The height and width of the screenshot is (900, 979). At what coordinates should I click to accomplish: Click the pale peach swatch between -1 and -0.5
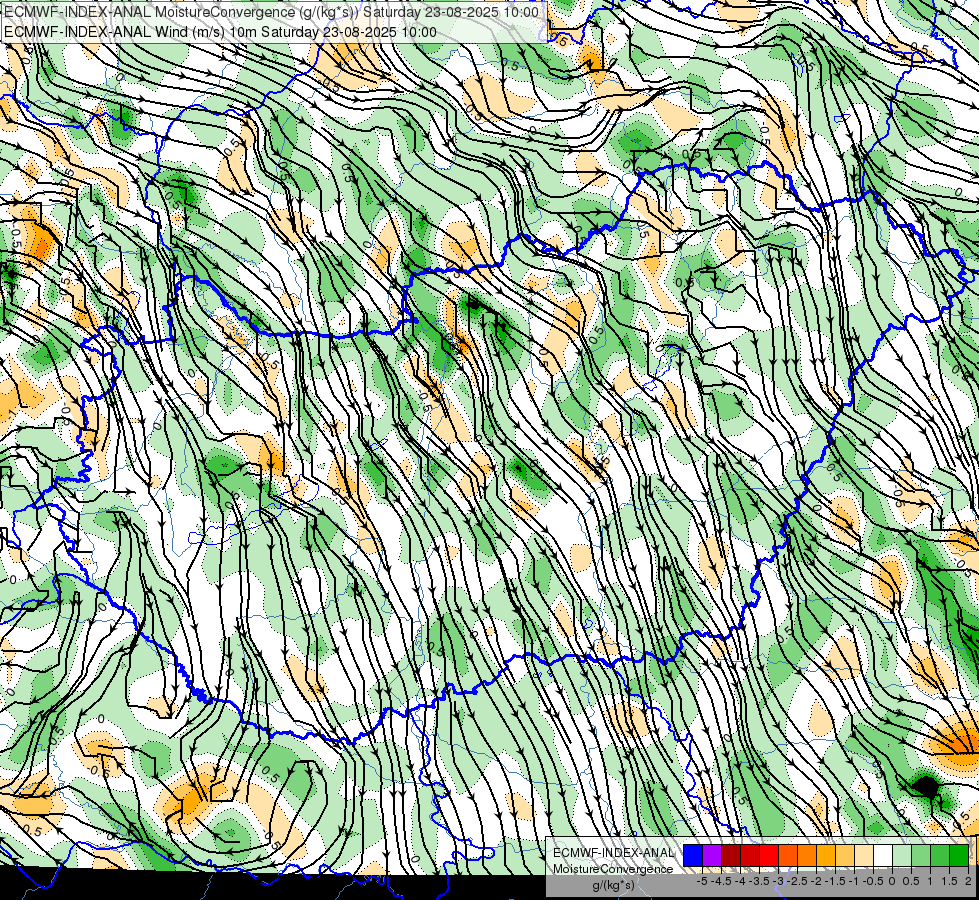(x=864, y=855)
